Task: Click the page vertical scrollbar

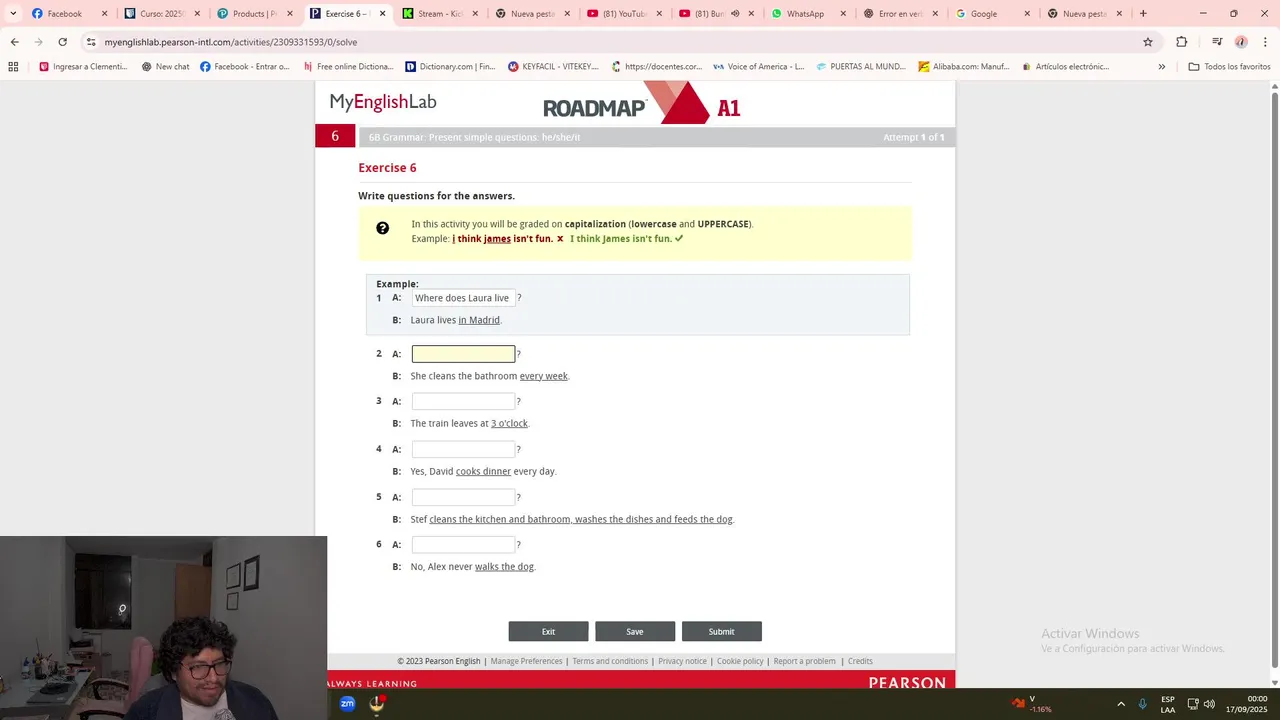Action: point(1274,380)
